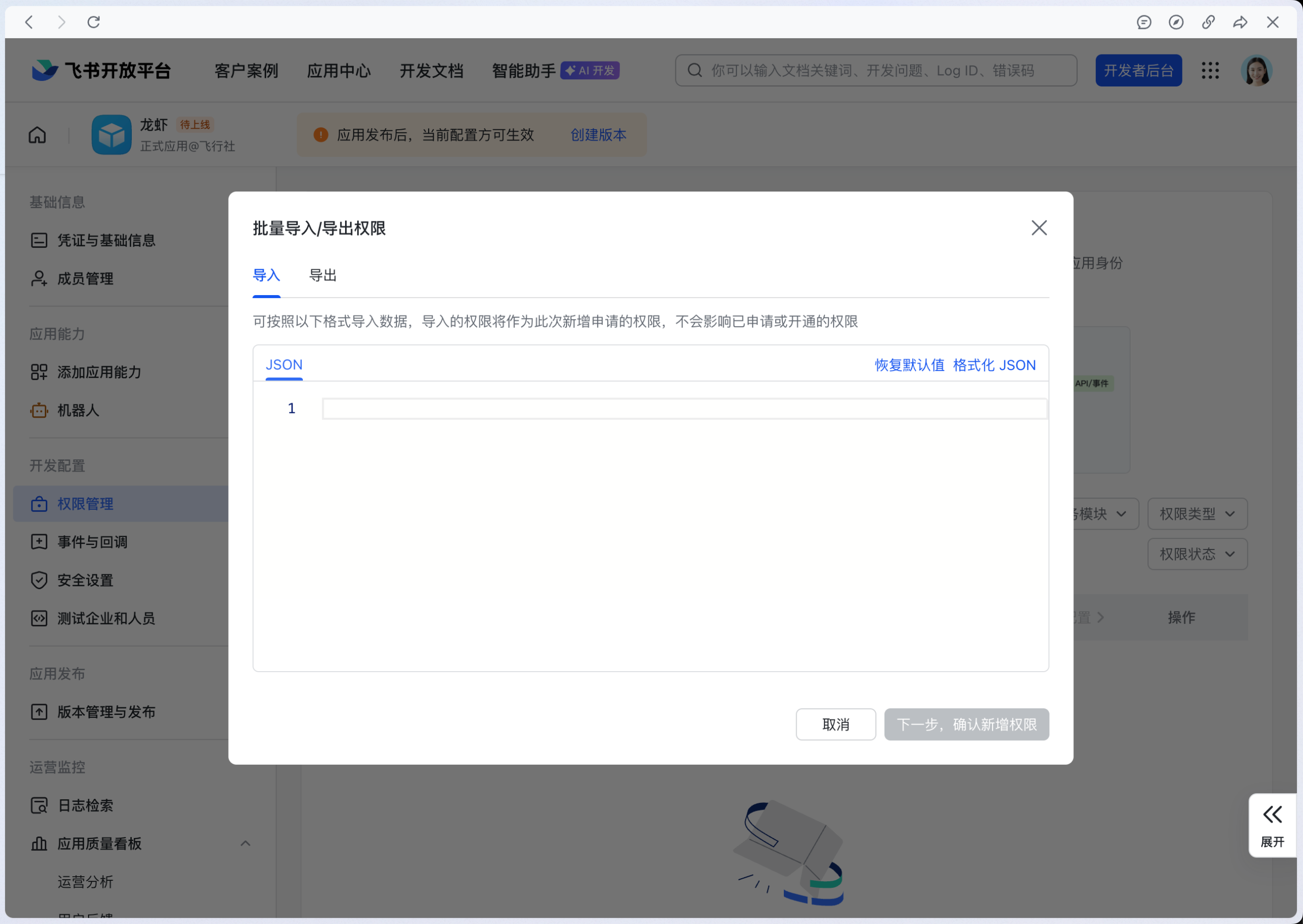
Task: Select 日志检索 under 运营监控
Action: point(86,805)
